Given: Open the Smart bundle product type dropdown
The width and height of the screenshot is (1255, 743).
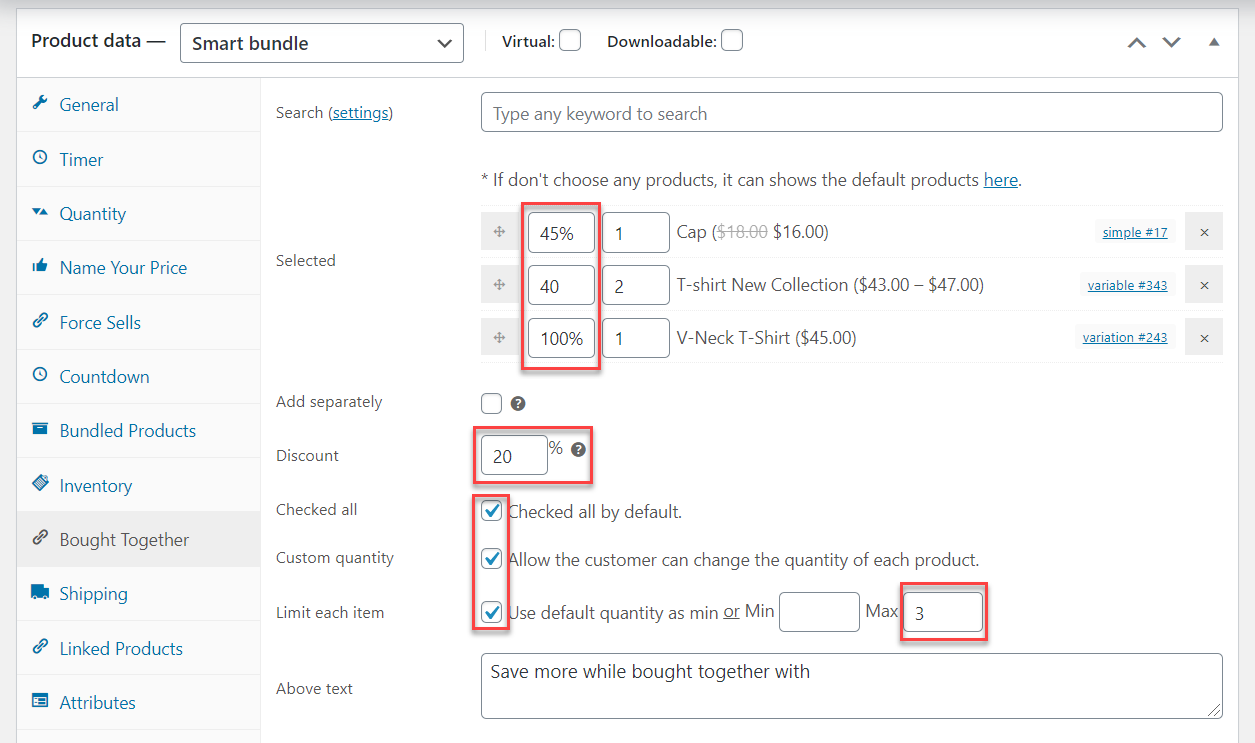Looking at the screenshot, I should pos(321,43).
